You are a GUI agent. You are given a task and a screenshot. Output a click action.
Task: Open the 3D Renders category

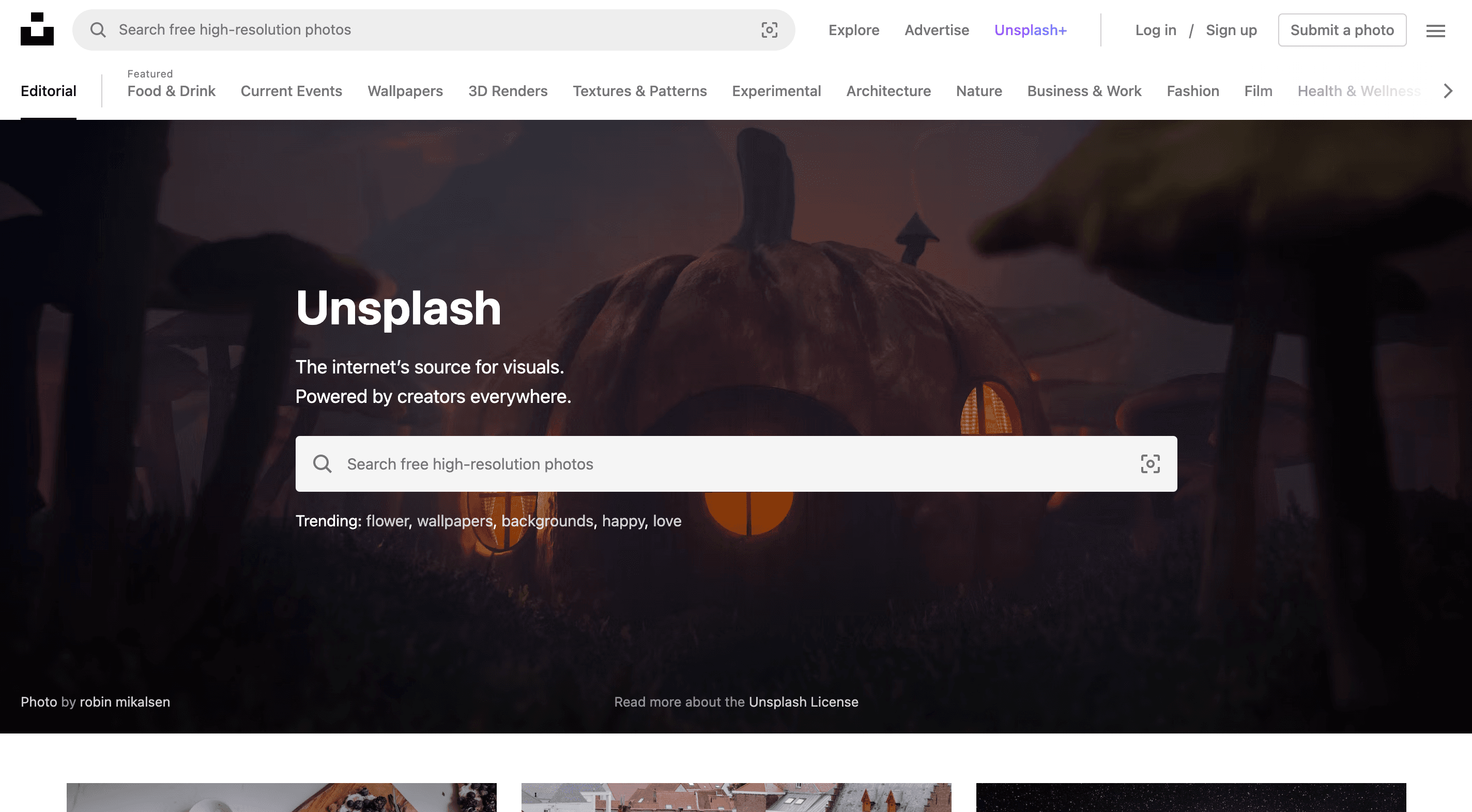coord(508,91)
